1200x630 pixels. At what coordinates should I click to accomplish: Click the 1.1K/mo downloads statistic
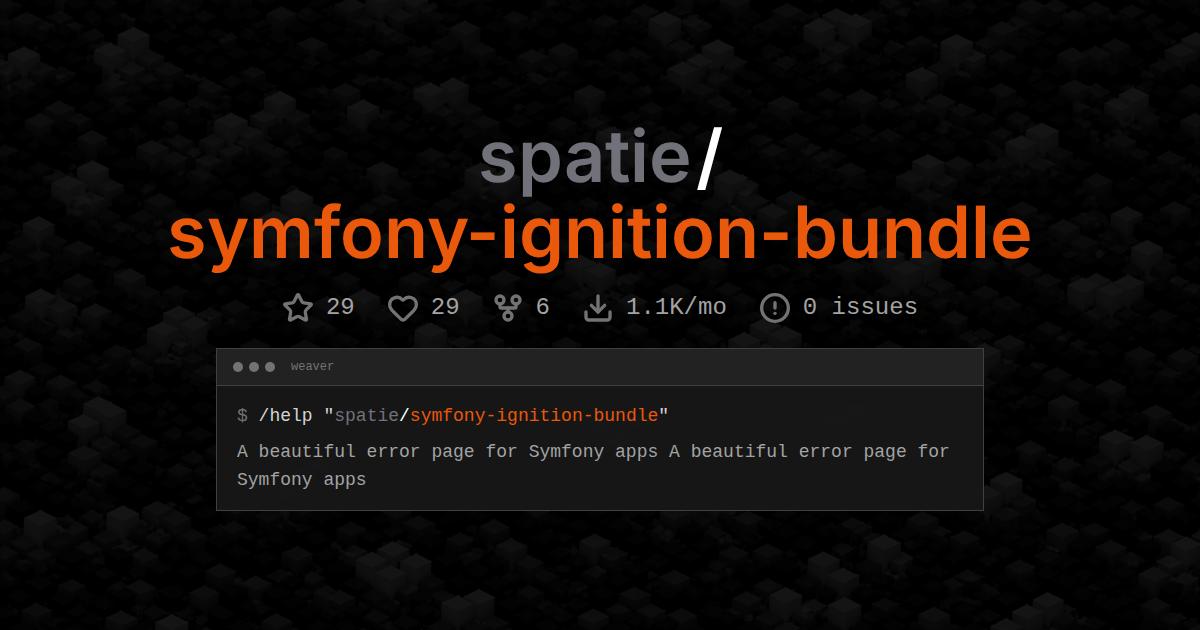[676, 307]
